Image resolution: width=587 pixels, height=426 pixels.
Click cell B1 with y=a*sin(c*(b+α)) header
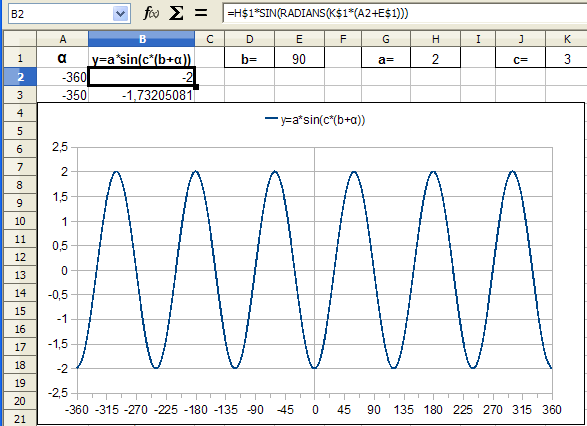pos(142,58)
